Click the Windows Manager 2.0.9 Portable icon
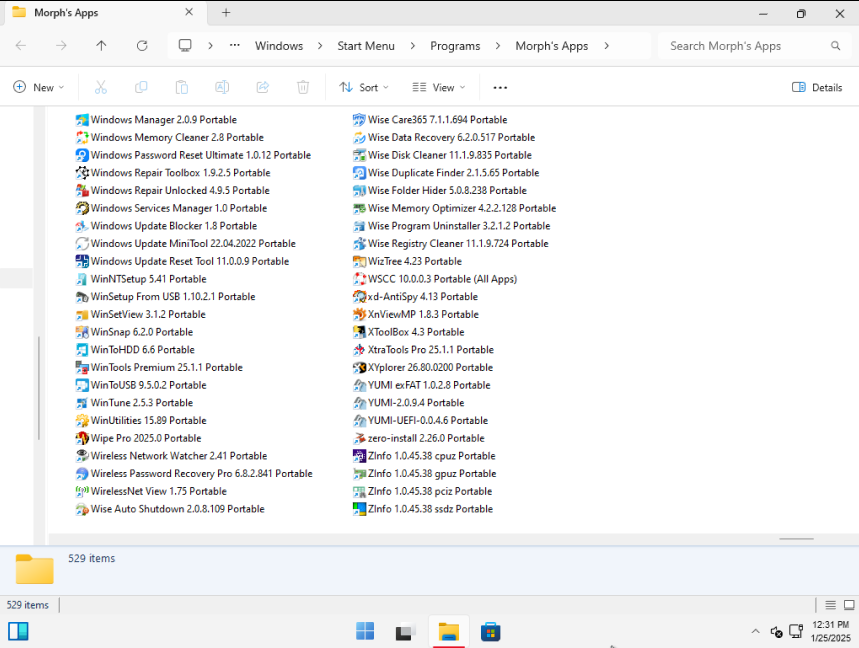This screenshot has width=859, height=648. 82,120
